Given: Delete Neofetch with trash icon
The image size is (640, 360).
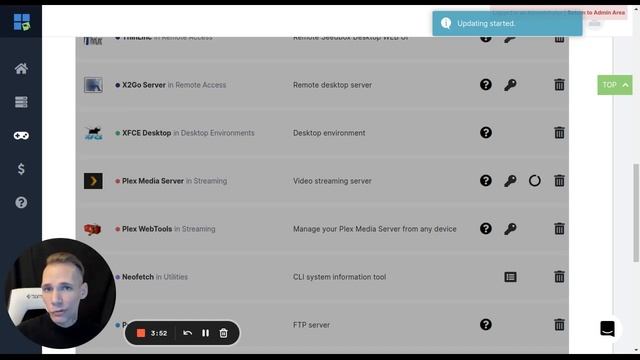Looking at the screenshot, I should [559, 277].
